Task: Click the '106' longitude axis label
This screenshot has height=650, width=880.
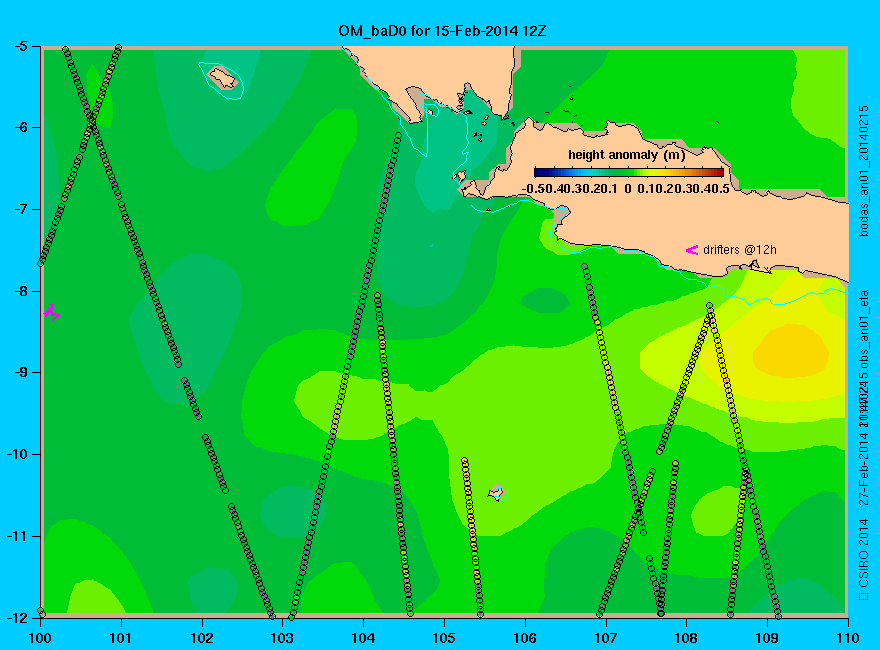Action: pos(525,638)
